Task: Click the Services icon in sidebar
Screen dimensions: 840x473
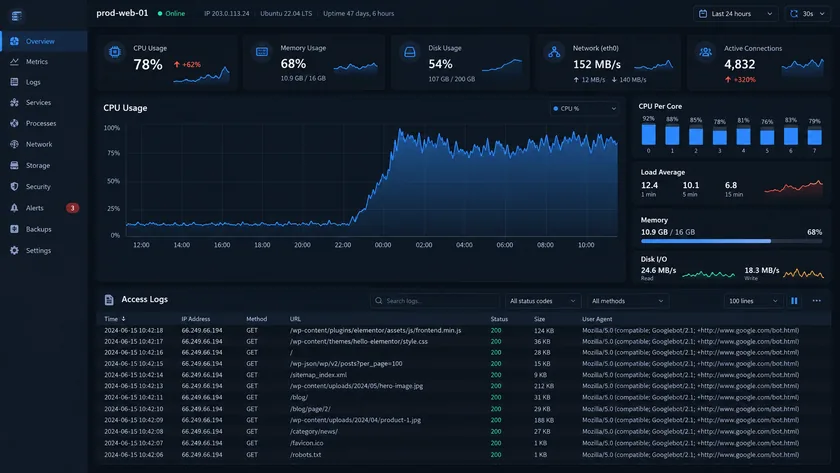Action: 14,102
